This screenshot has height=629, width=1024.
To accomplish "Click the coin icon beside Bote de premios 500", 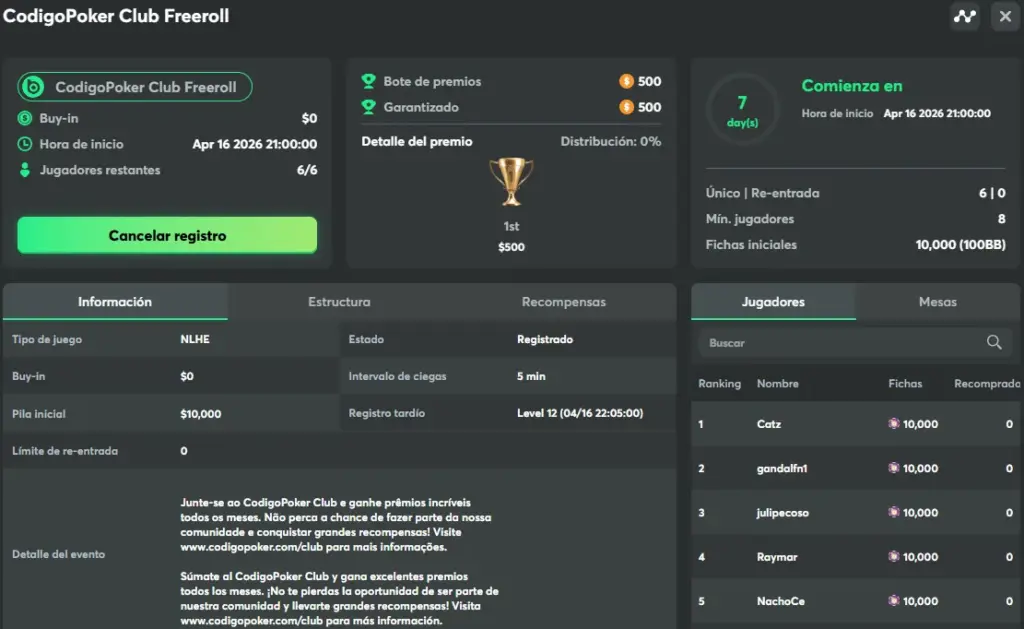I will coord(626,82).
